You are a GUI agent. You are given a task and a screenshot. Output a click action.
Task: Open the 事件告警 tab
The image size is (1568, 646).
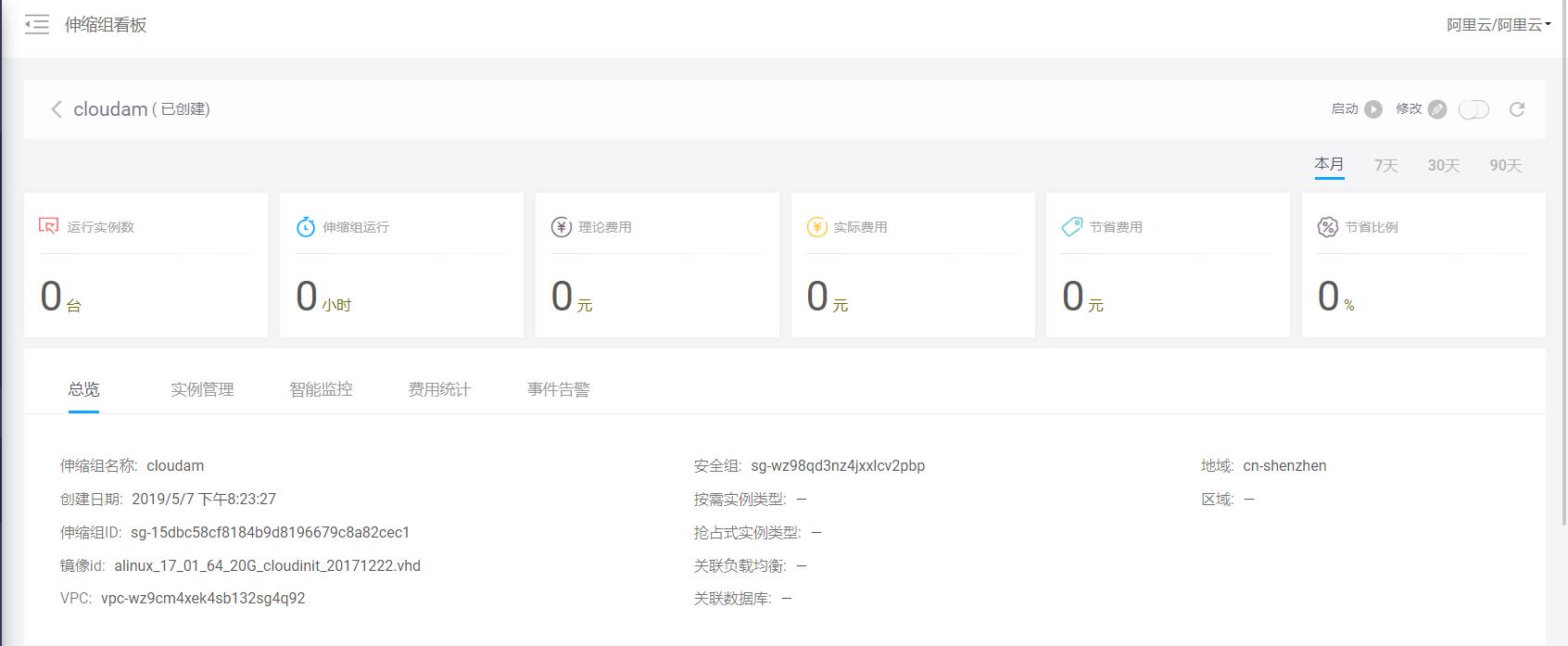(x=558, y=389)
